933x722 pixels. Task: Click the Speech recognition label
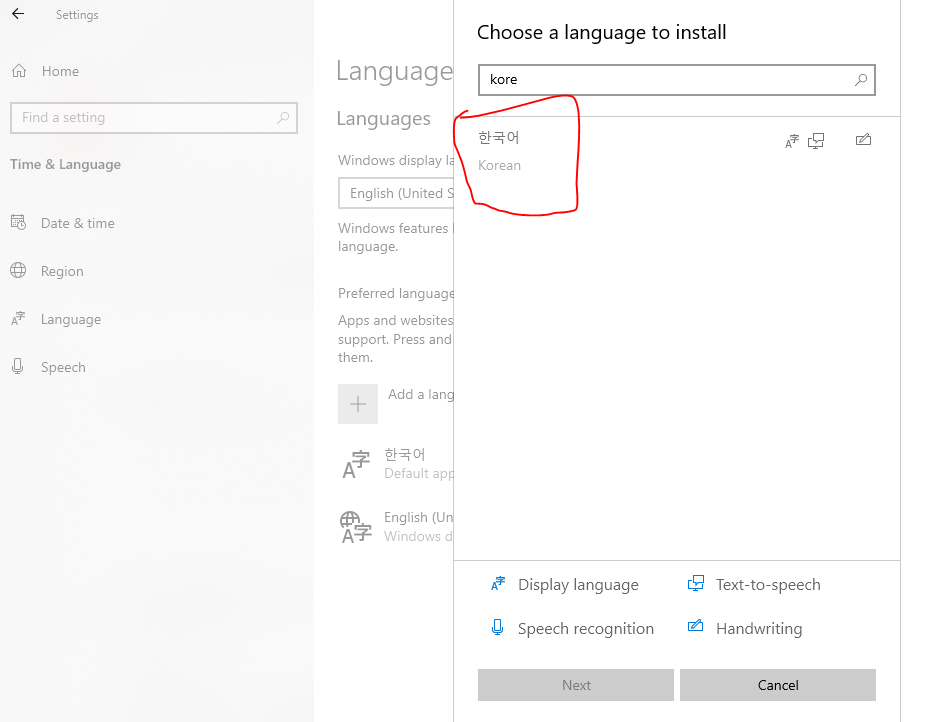586,629
